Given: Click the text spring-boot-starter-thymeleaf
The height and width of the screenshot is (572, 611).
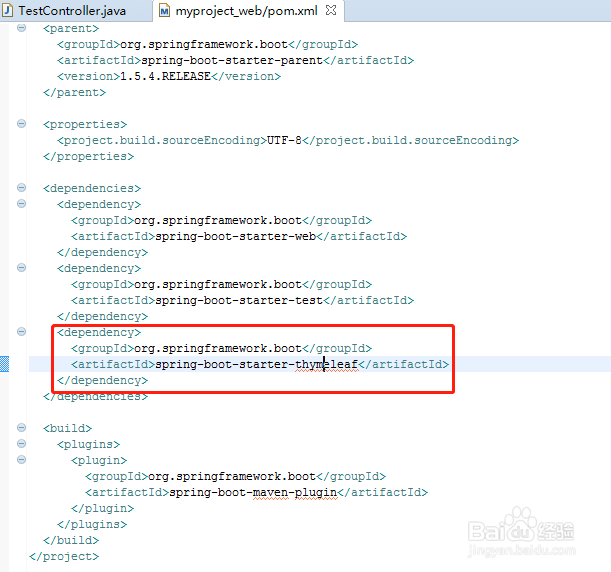Looking at the screenshot, I should tap(256, 364).
